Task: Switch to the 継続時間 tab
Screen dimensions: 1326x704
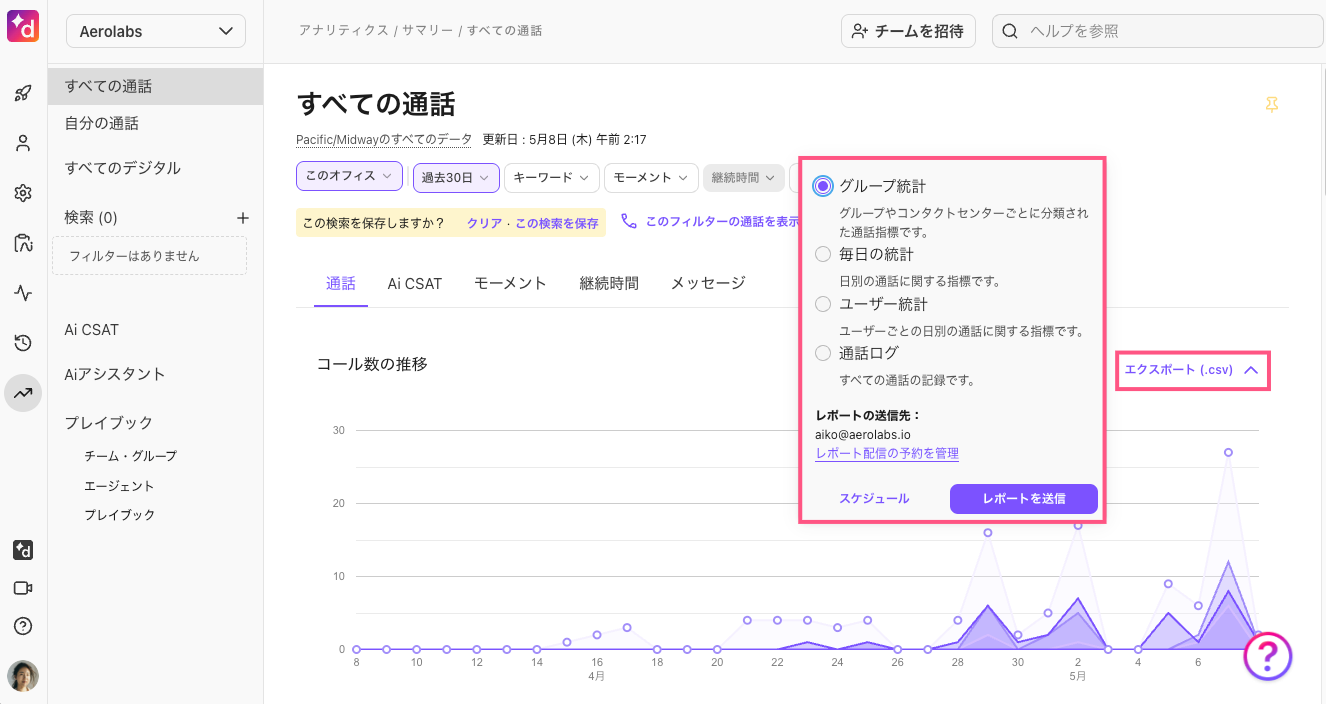Action: click(x=609, y=283)
